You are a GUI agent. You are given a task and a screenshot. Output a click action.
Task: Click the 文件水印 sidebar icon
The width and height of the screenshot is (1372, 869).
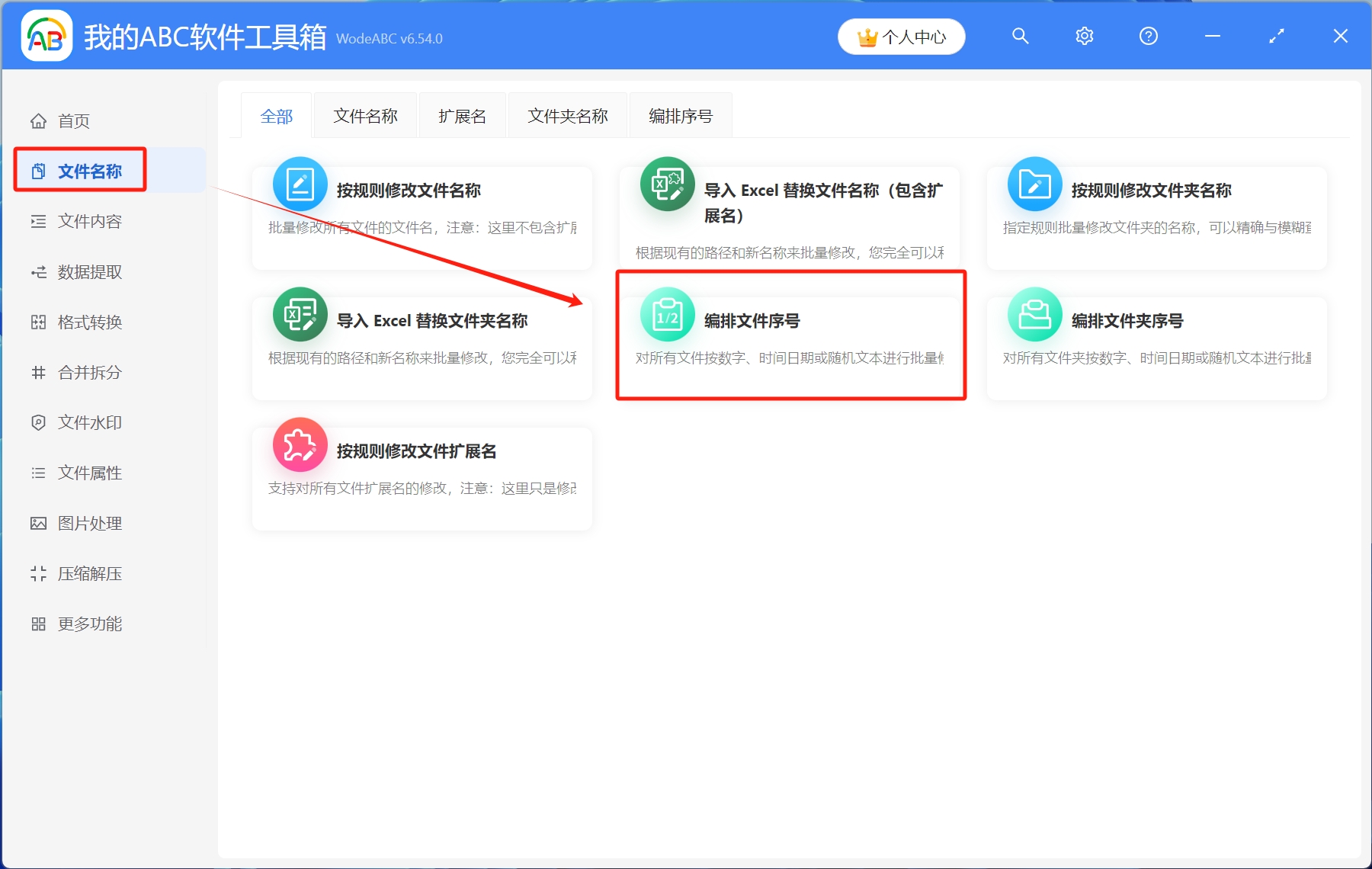click(38, 422)
